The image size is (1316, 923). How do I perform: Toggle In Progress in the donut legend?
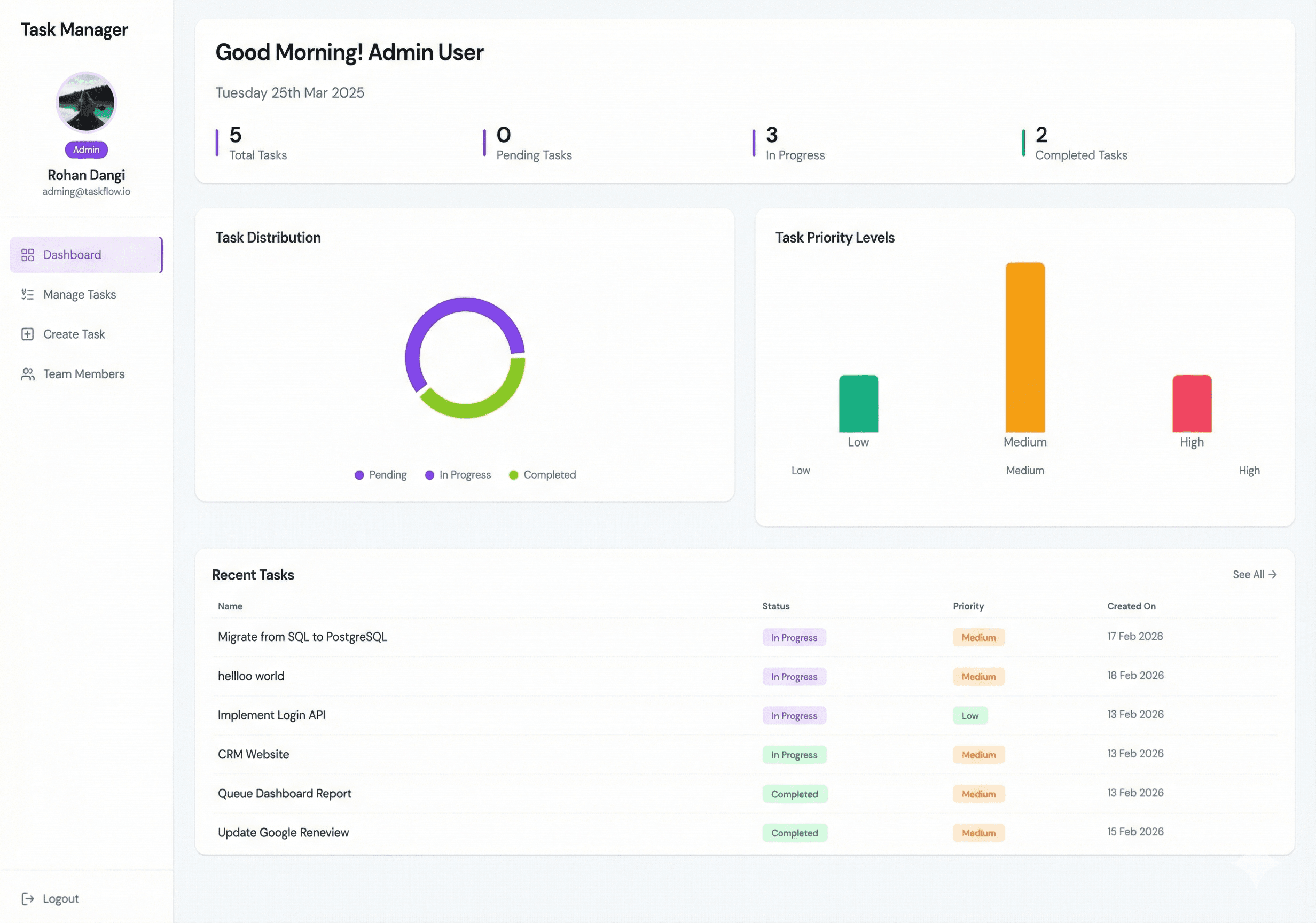tap(458, 475)
